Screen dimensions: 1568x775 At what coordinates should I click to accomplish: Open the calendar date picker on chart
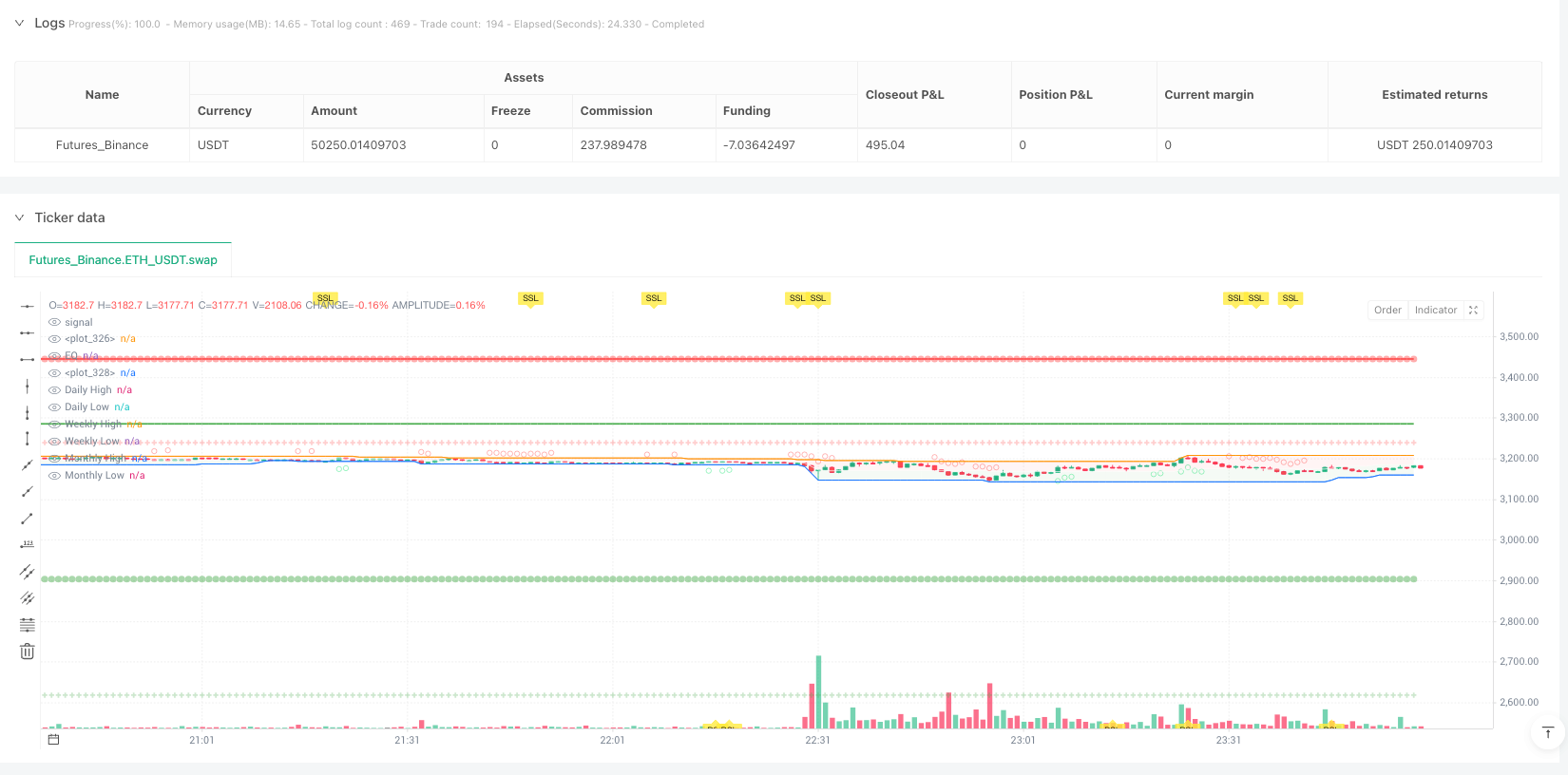tap(54, 739)
